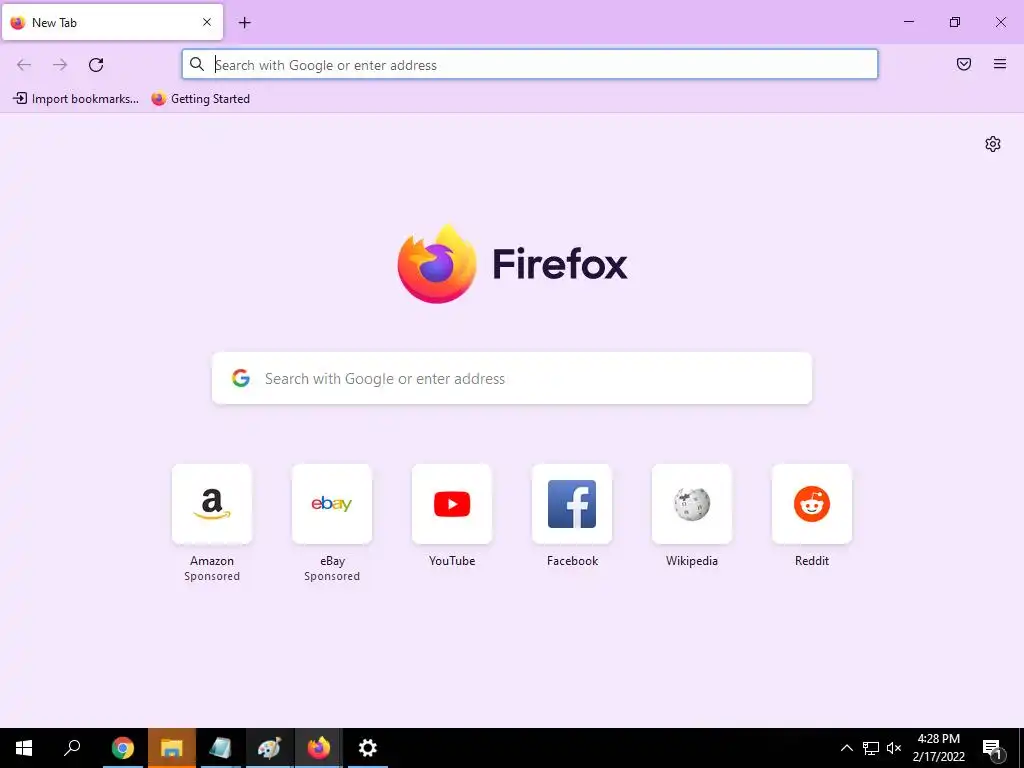Open the Firefox application menu

tap(1000, 64)
